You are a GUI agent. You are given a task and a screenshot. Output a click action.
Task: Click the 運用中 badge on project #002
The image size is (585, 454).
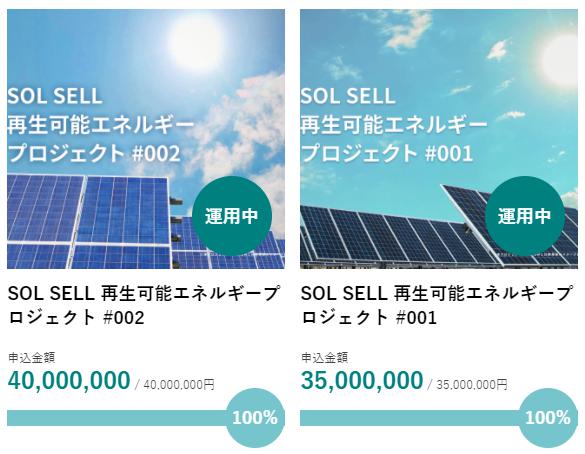click(232, 216)
